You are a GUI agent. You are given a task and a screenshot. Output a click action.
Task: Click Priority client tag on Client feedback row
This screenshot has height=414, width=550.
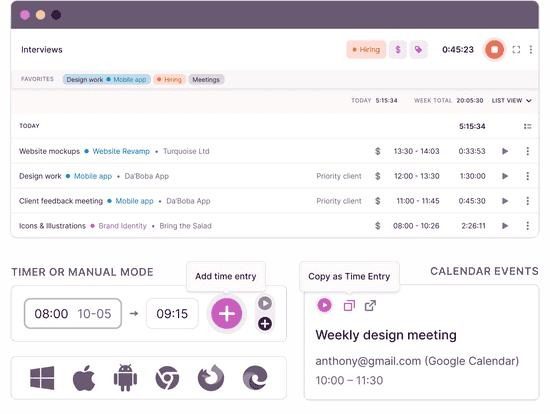[338, 201]
